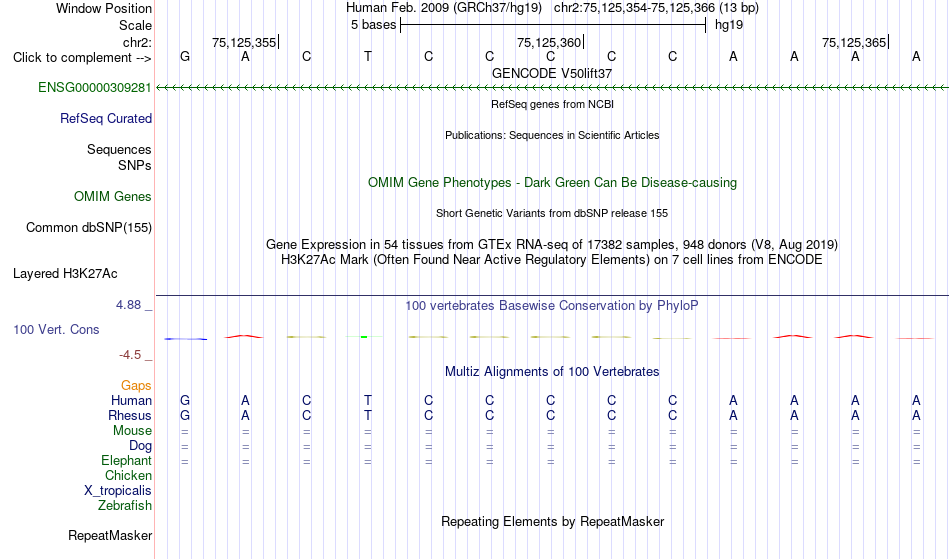Click the 5 bases scale bar
Screen dimensions: 950x559
click(x=553, y=25)
